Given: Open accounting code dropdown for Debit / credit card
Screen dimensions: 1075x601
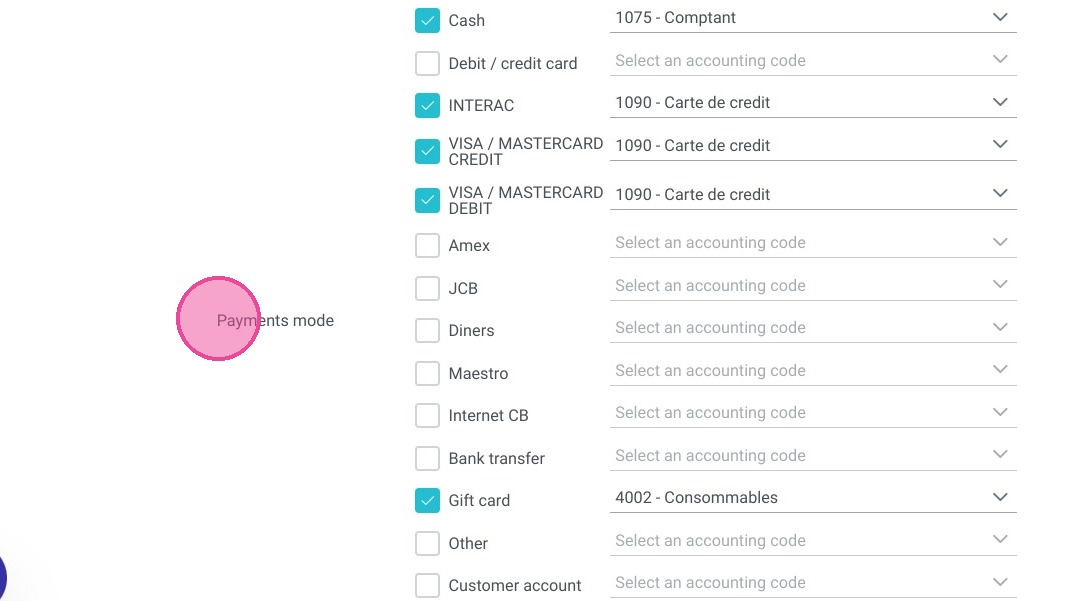Looking at the screenshot, I should 813,60.
